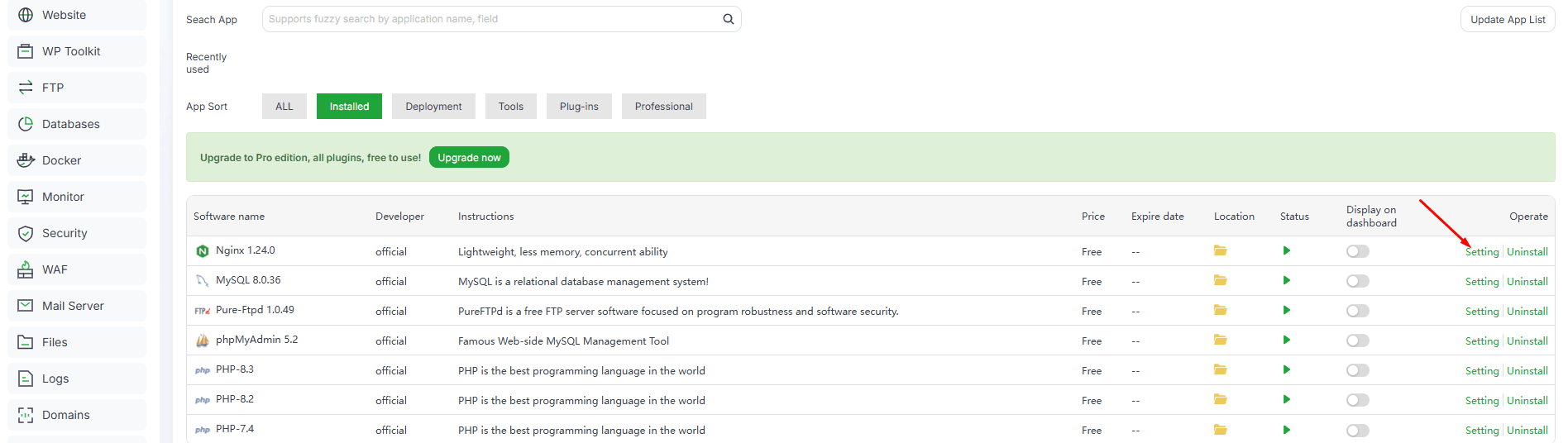Open Docker from the sidebar

61,160
